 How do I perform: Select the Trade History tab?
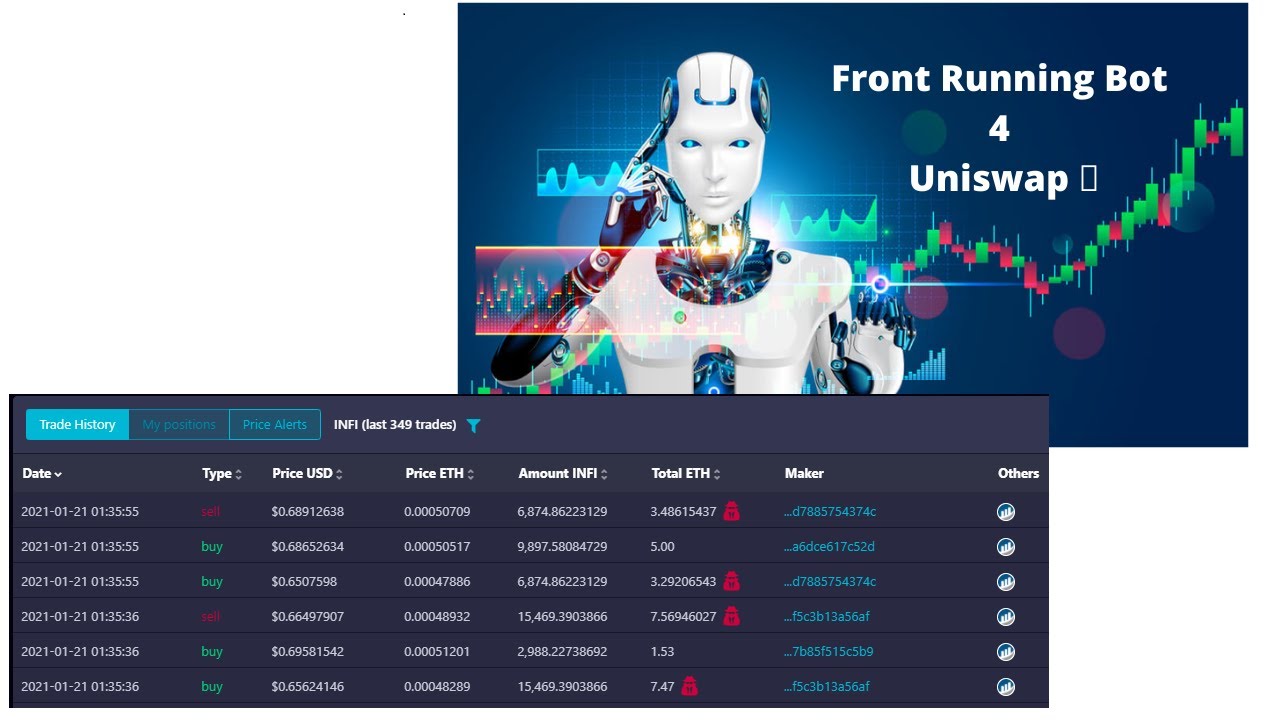click(77, 424)
